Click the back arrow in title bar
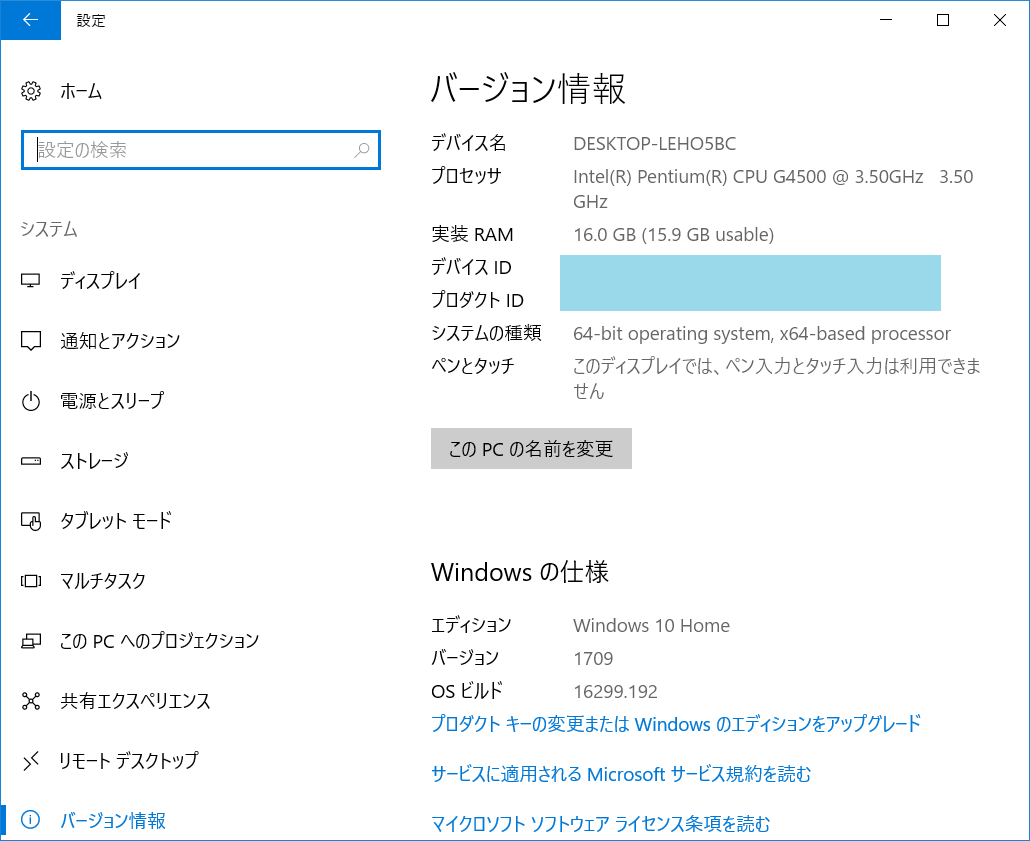Viewport: 1030px width, 841px height. [30, 20]
